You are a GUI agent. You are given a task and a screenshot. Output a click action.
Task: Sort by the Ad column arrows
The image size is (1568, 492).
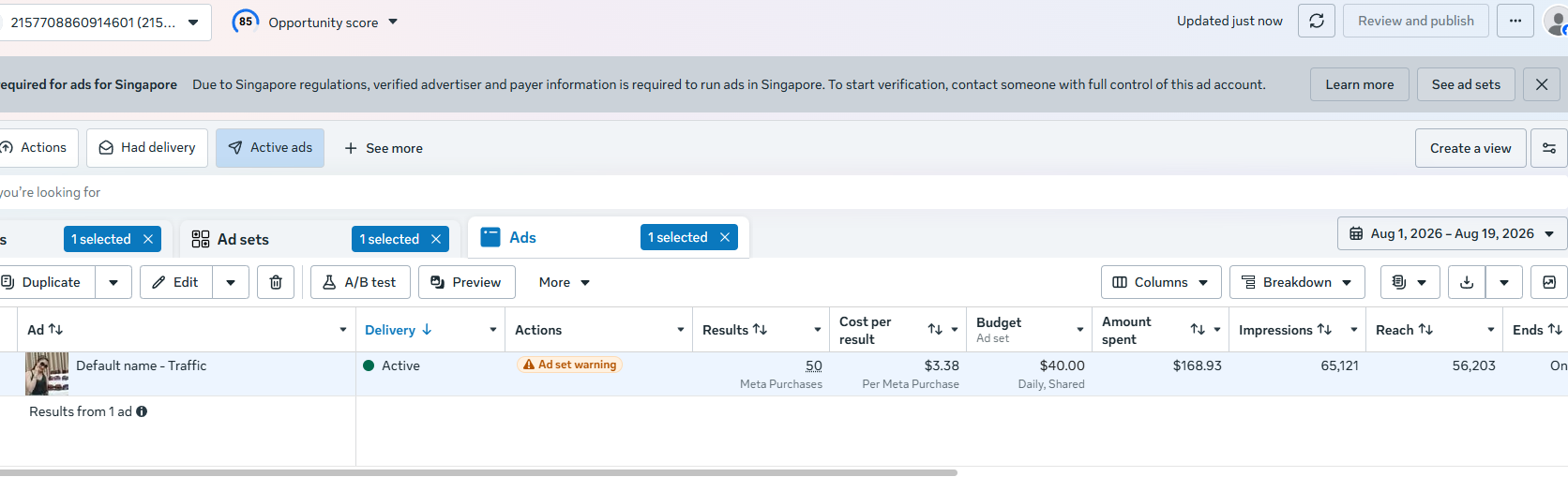(56, 330)
